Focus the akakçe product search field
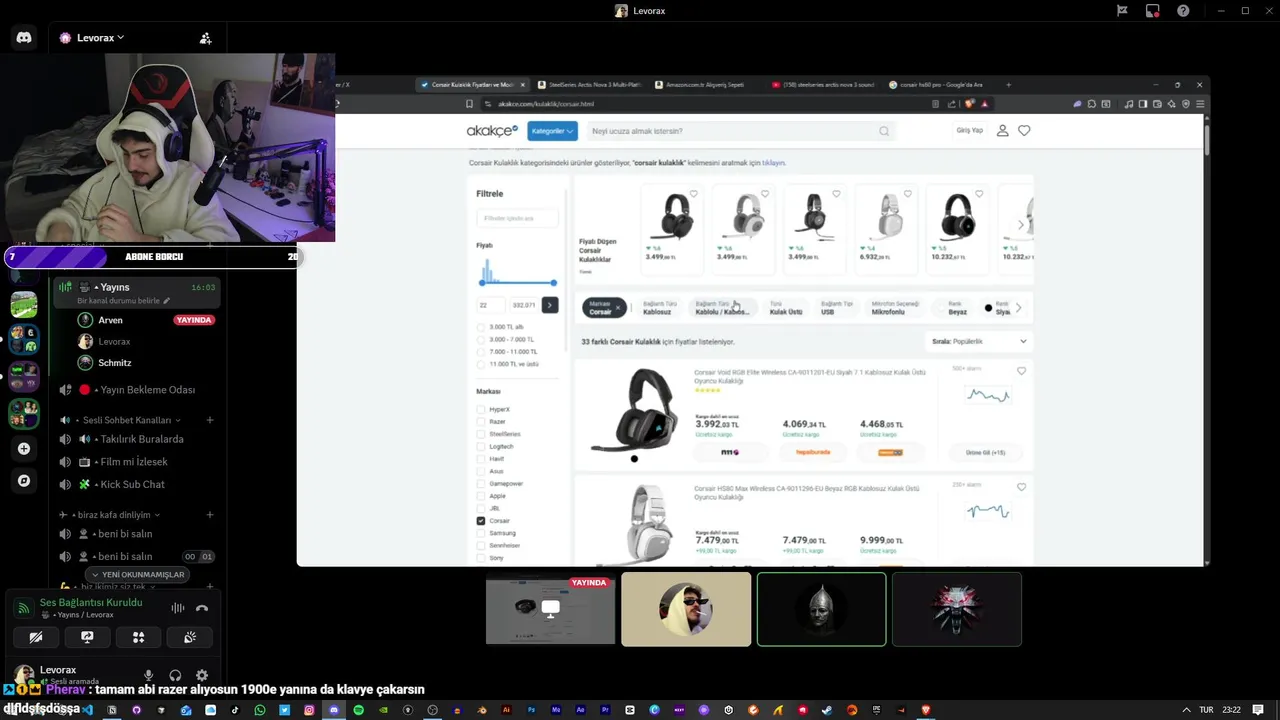The height and width of the screenshot is (720, 1280). [738, 131]
